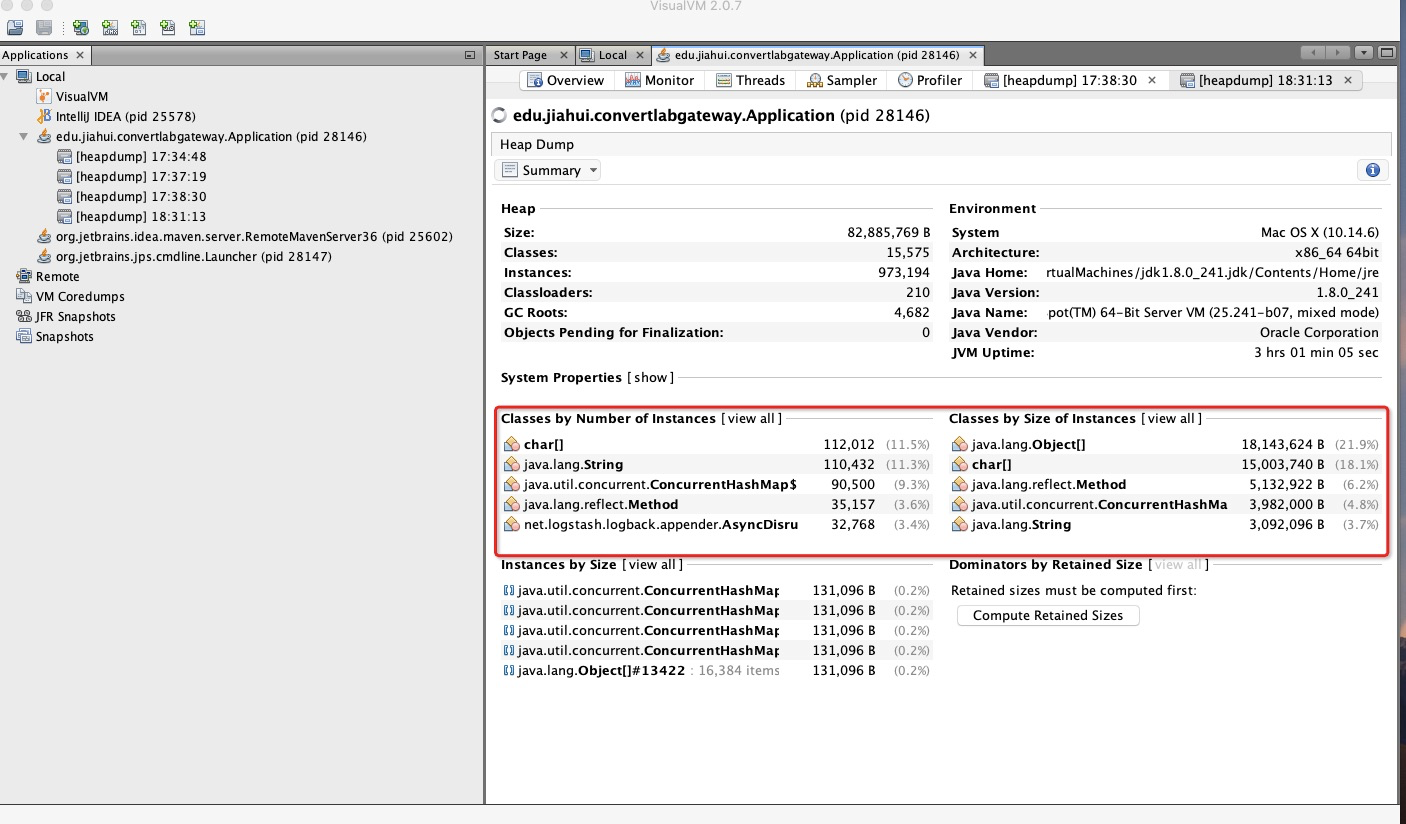Click the Add JMX Connection toolbar icon
1406x824 pixels.
110,27
